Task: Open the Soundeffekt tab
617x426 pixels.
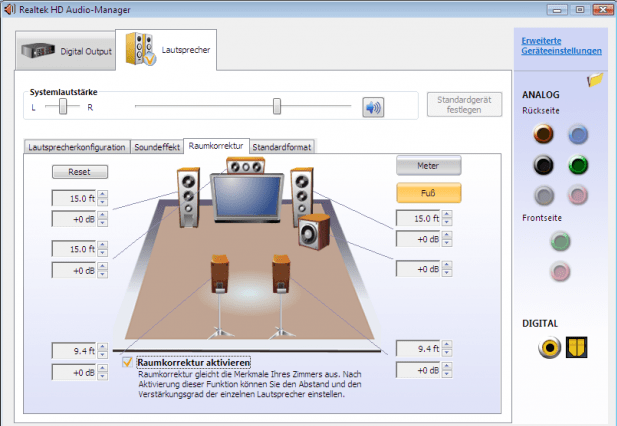Action: click(x=157, y=147)
